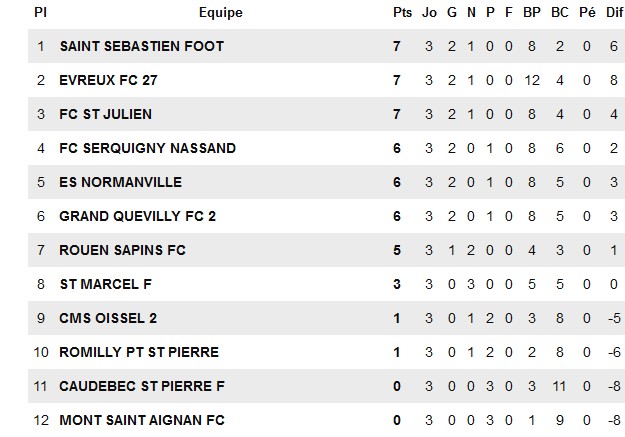Click the SAINT SEBASTIEN FOOT team name
Image resolution: width=625 pixels, height=437 pixels.
coord(142,46)
